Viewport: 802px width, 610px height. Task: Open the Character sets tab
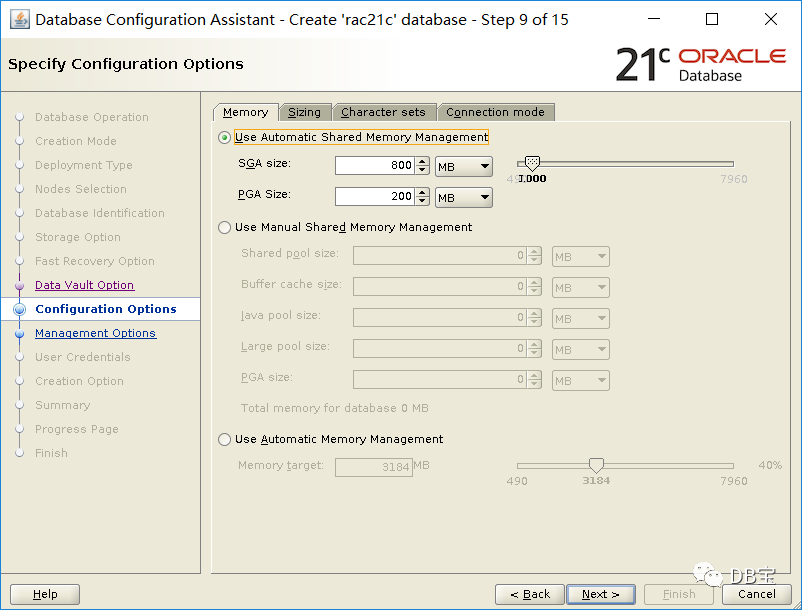click(x=384, y=112)
